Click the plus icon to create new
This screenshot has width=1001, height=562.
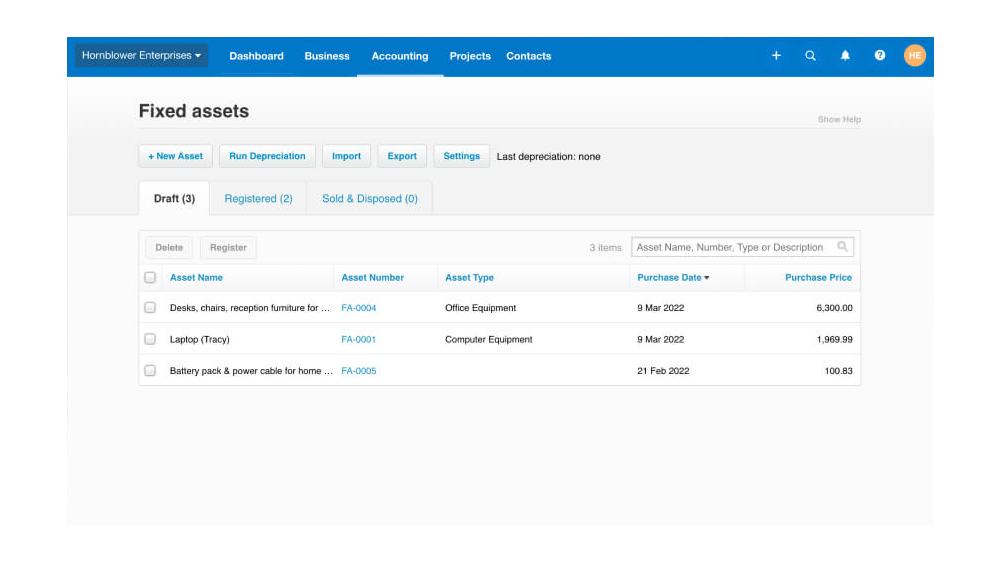[x=776, y=56]
